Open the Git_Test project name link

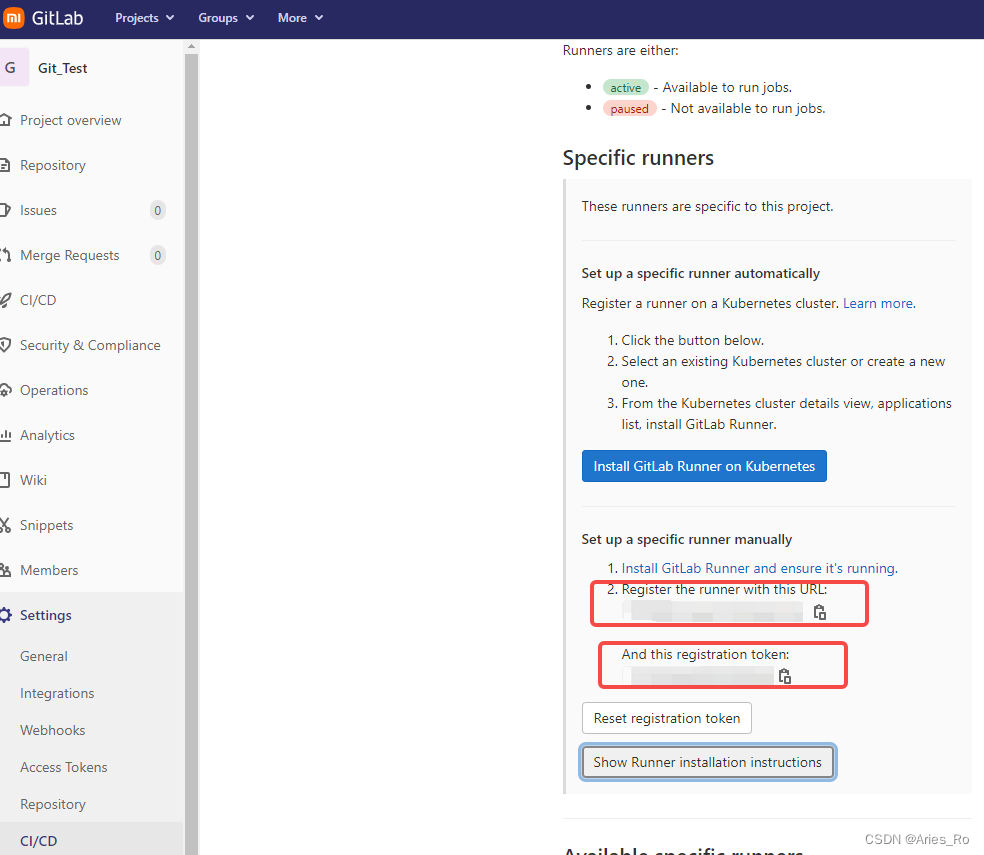62,68
